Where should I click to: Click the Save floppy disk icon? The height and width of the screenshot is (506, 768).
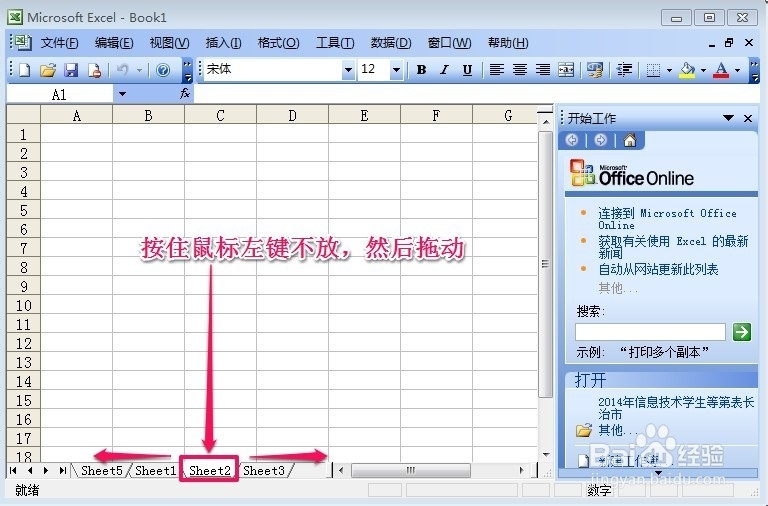[72, 70]
